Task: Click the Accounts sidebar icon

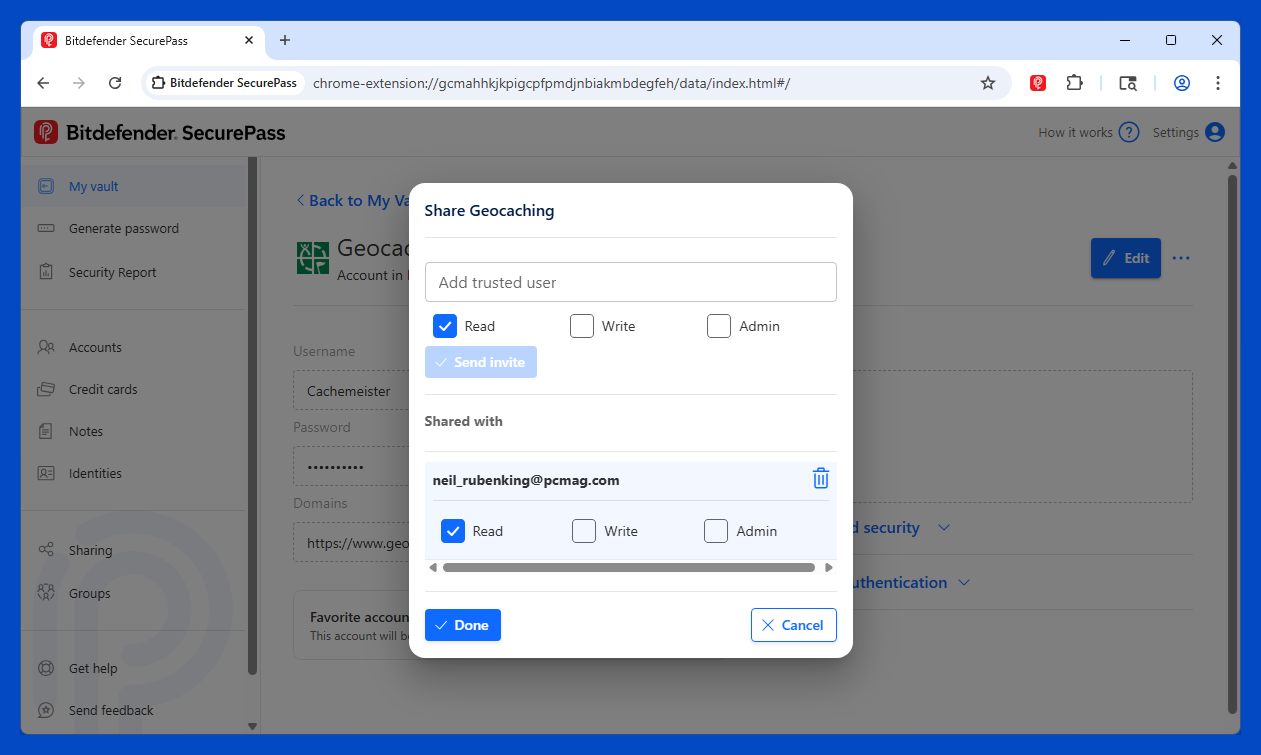Action: pos(46,347)
